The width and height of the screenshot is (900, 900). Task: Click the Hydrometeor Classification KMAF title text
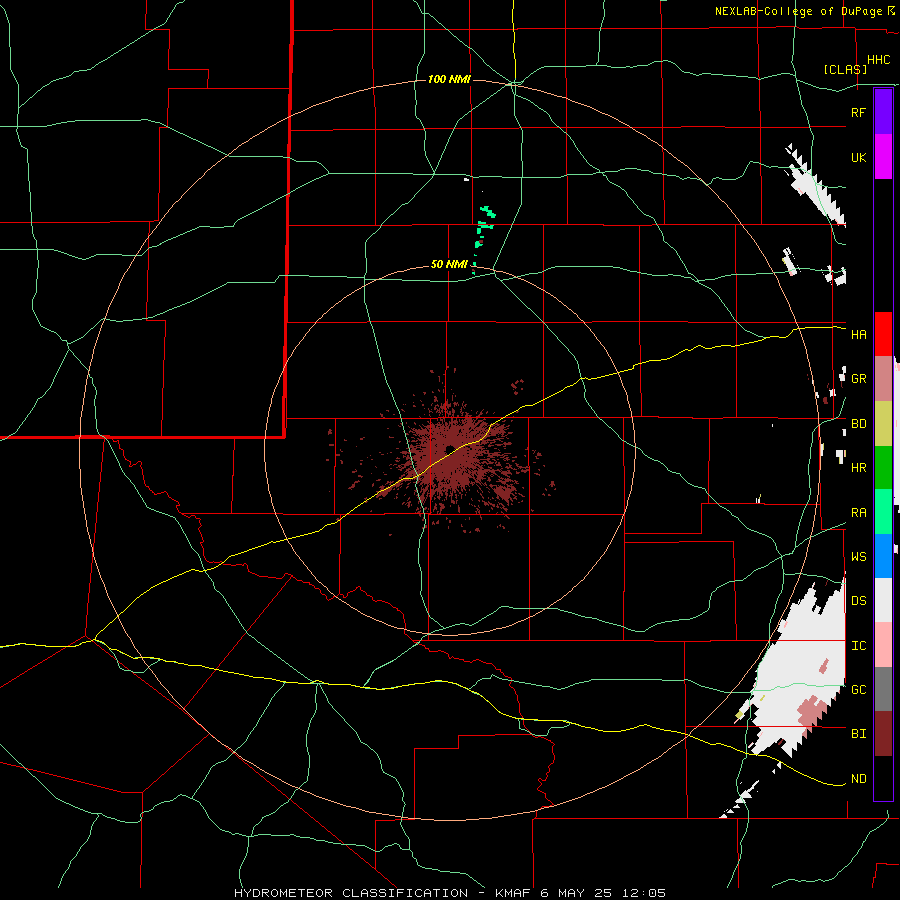(x=450, y=893)
